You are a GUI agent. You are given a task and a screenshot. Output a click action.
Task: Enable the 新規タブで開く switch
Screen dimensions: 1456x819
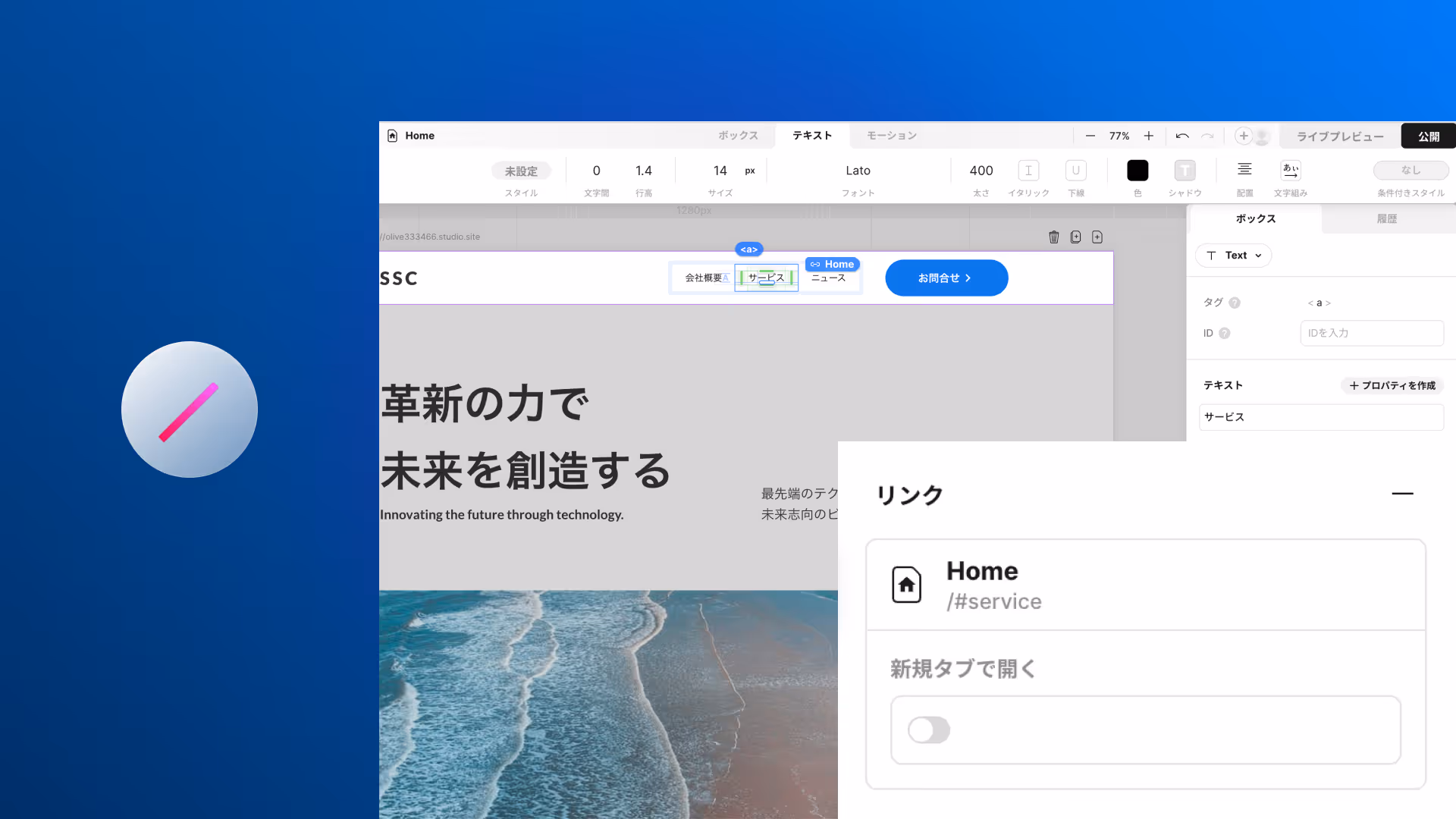click(929, 730)
